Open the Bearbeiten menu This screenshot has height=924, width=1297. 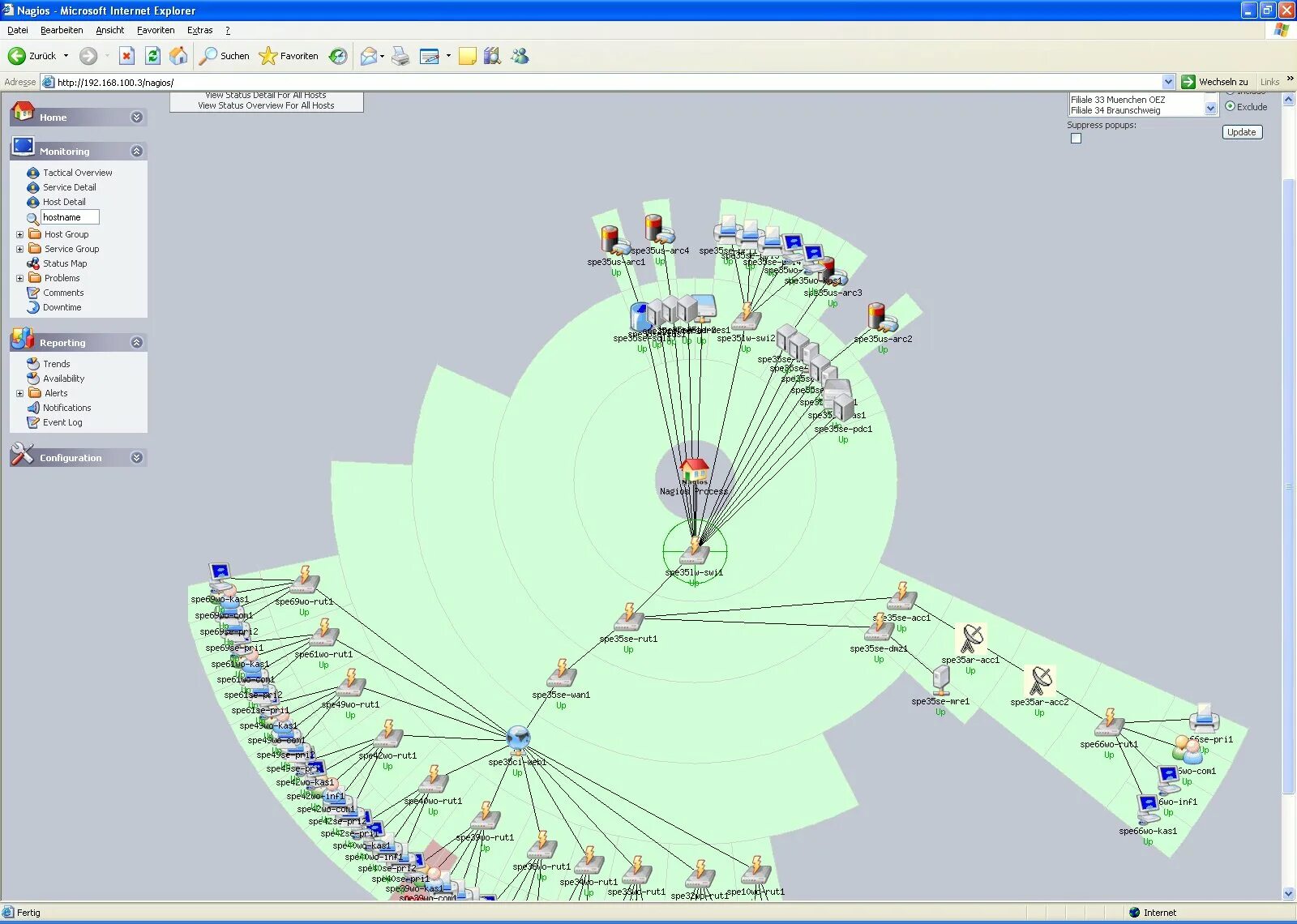62,30
